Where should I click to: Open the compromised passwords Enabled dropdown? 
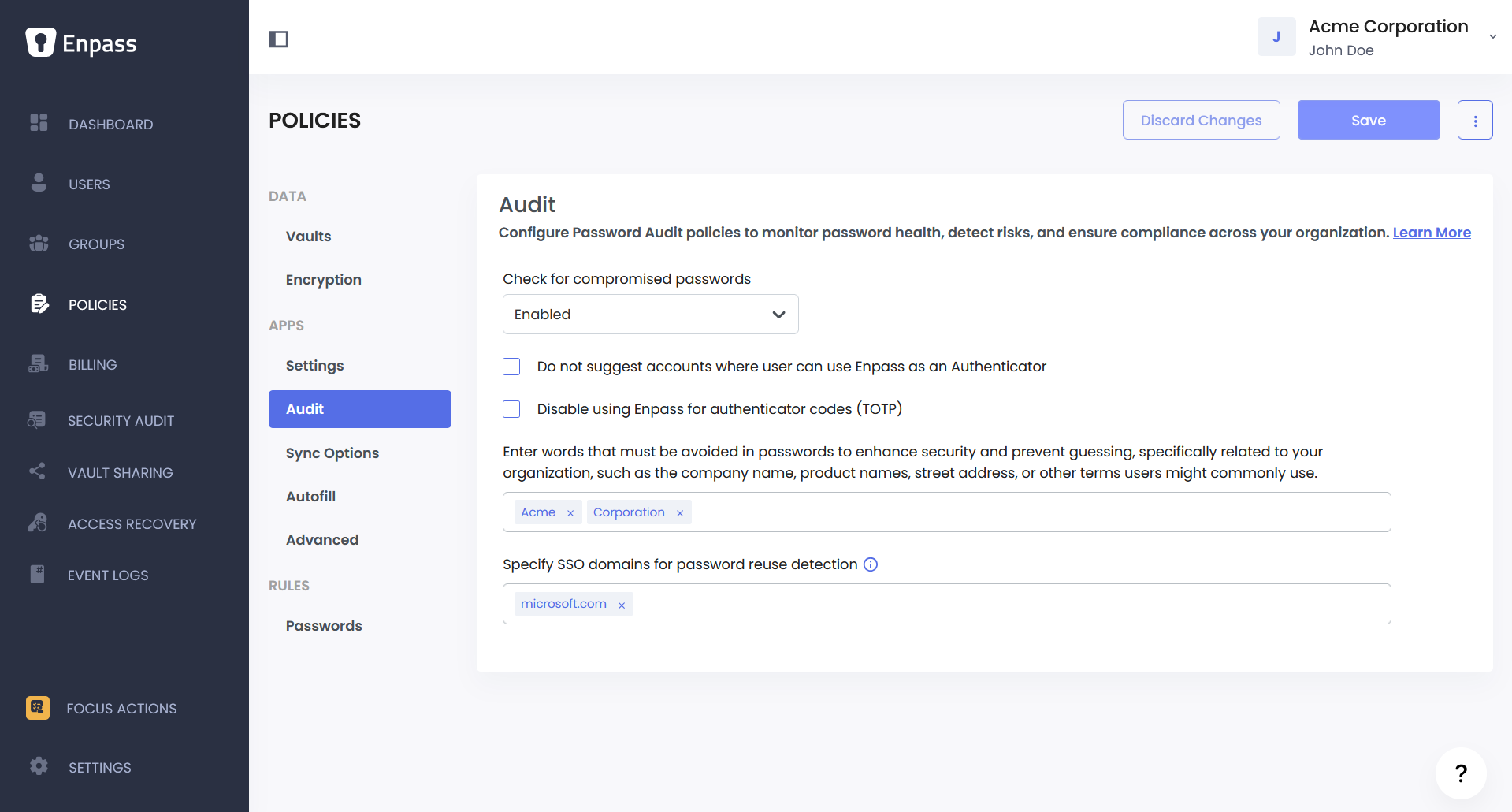tap(651, 315)
